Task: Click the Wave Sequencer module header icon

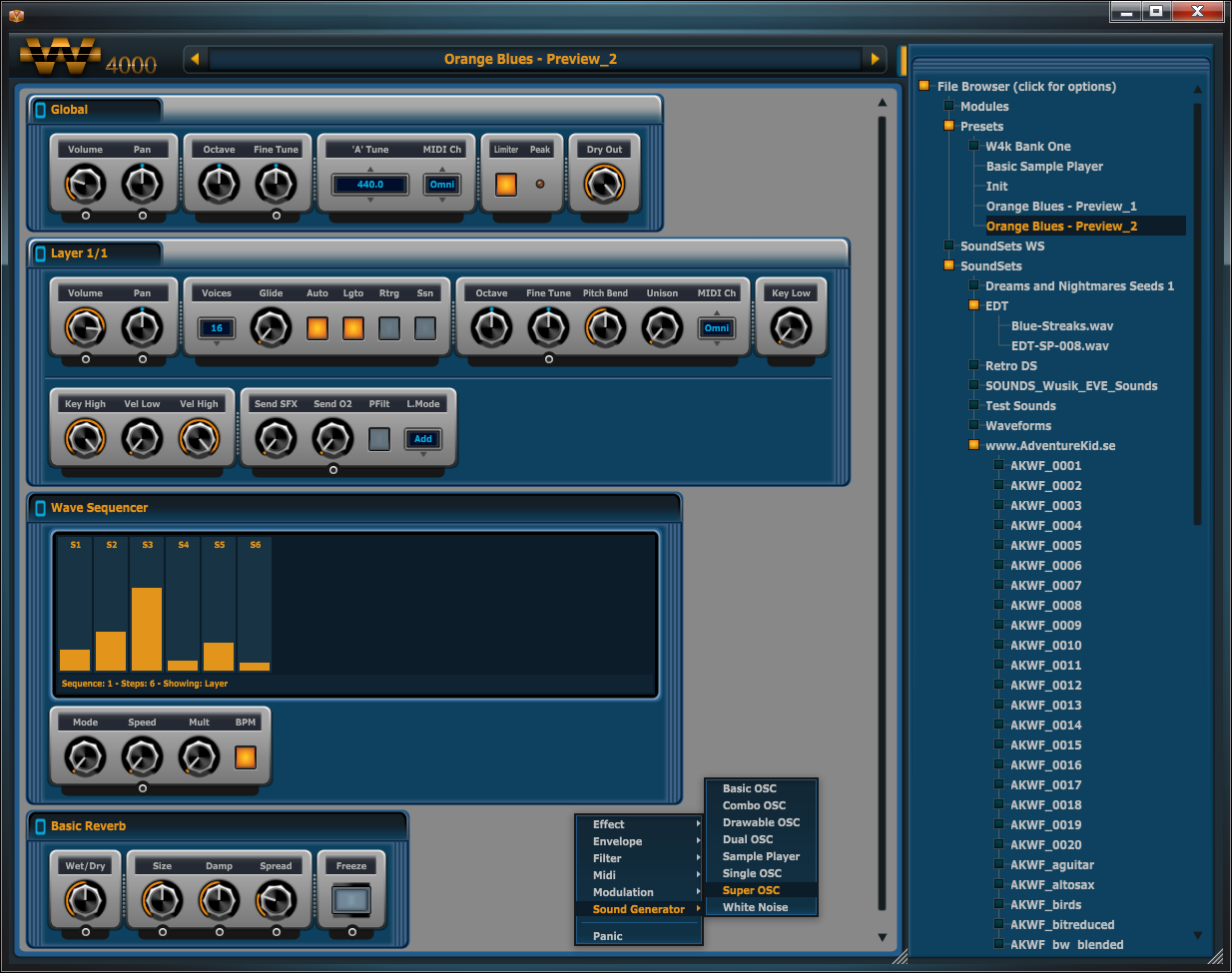Action: click(x=41, y=508)
